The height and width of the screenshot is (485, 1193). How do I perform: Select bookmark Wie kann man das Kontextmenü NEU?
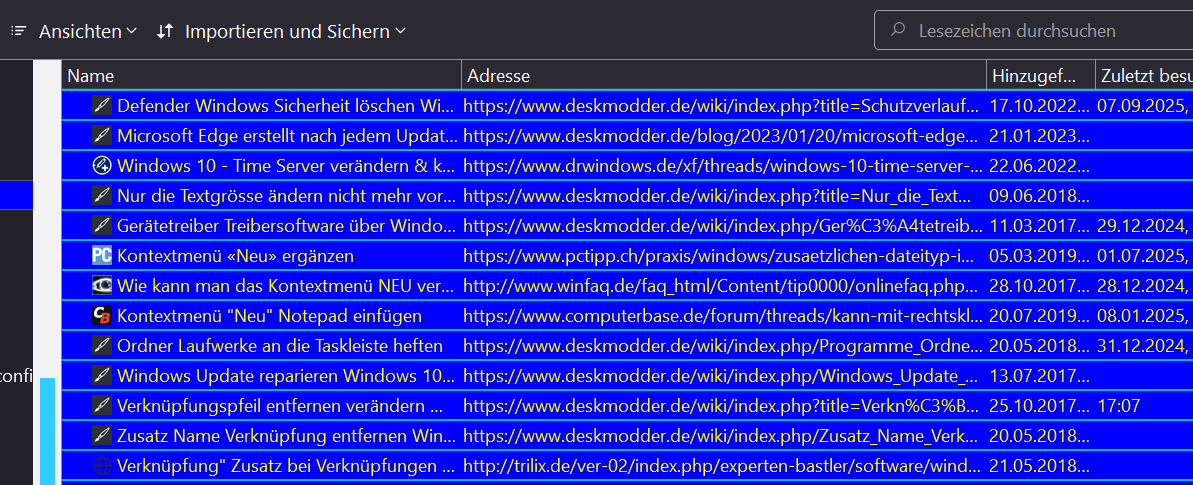pos(287,286)
